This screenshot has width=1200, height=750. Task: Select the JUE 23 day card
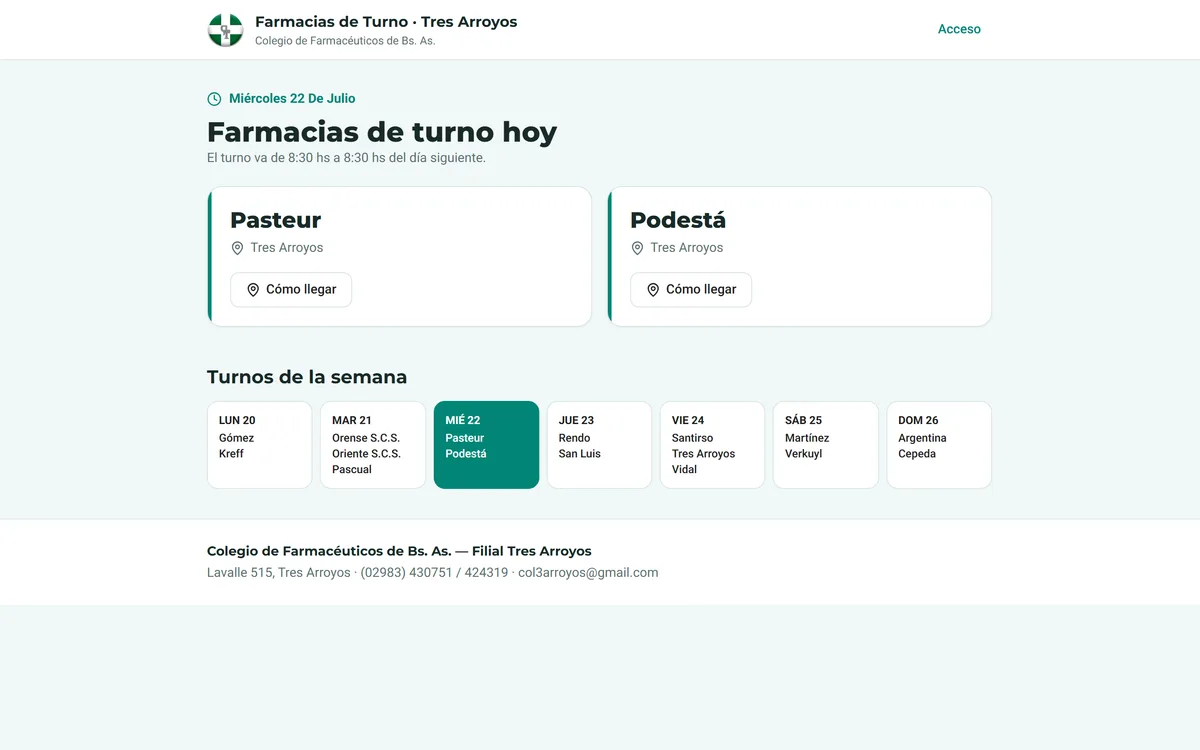point(600,445)
